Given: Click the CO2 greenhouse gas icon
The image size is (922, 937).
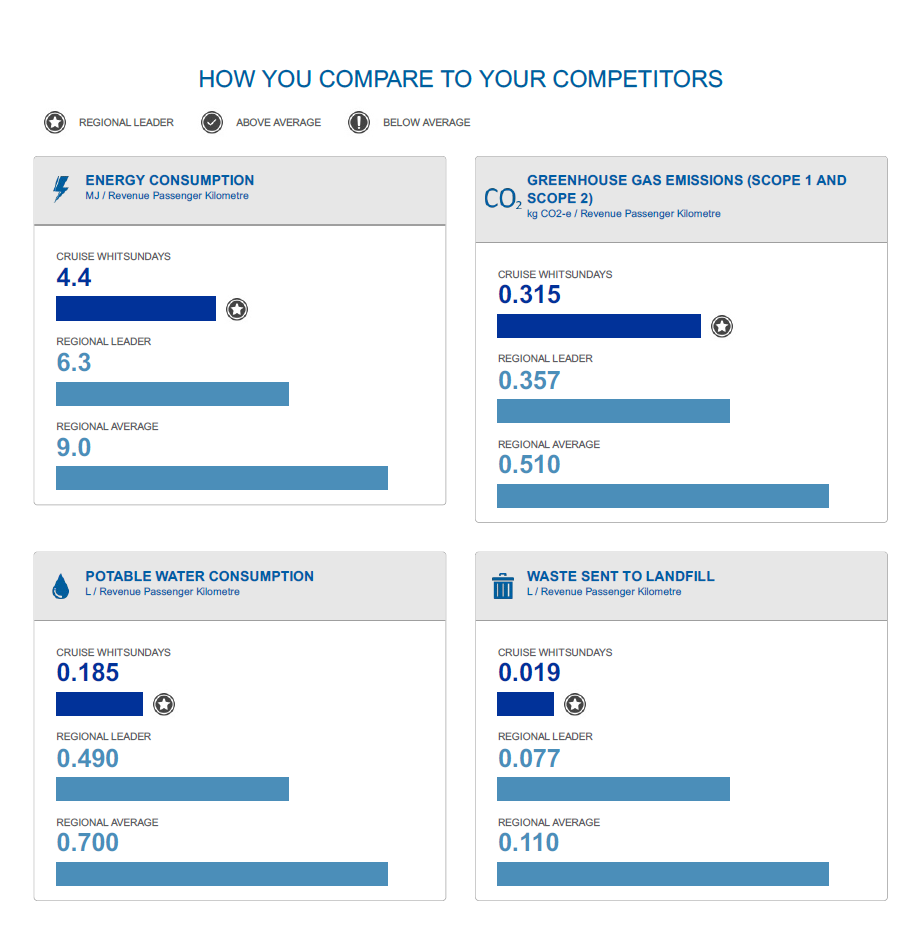Looking at the screenshot, I should click(502, 199).
